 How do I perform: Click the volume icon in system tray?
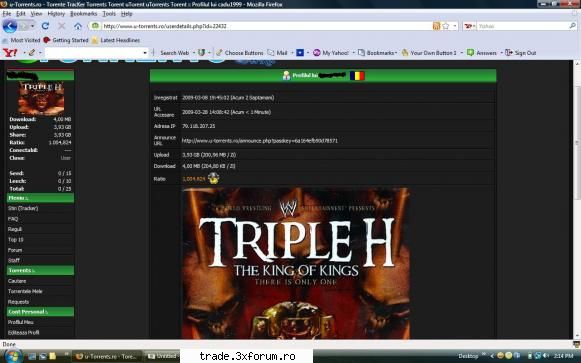coord(546,356)
